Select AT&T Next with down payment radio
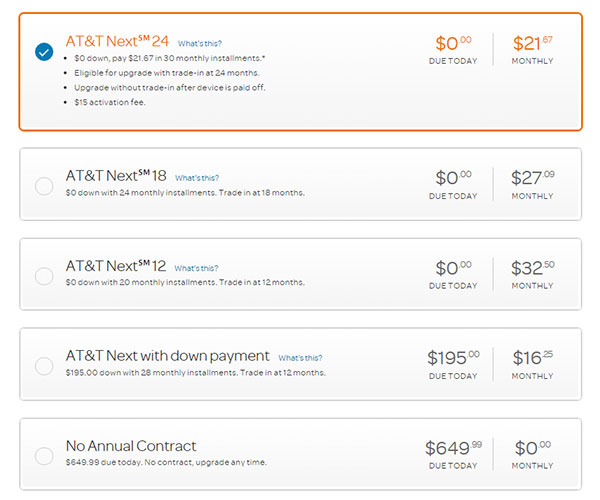 pyautogui.click(x=44, y=366)
